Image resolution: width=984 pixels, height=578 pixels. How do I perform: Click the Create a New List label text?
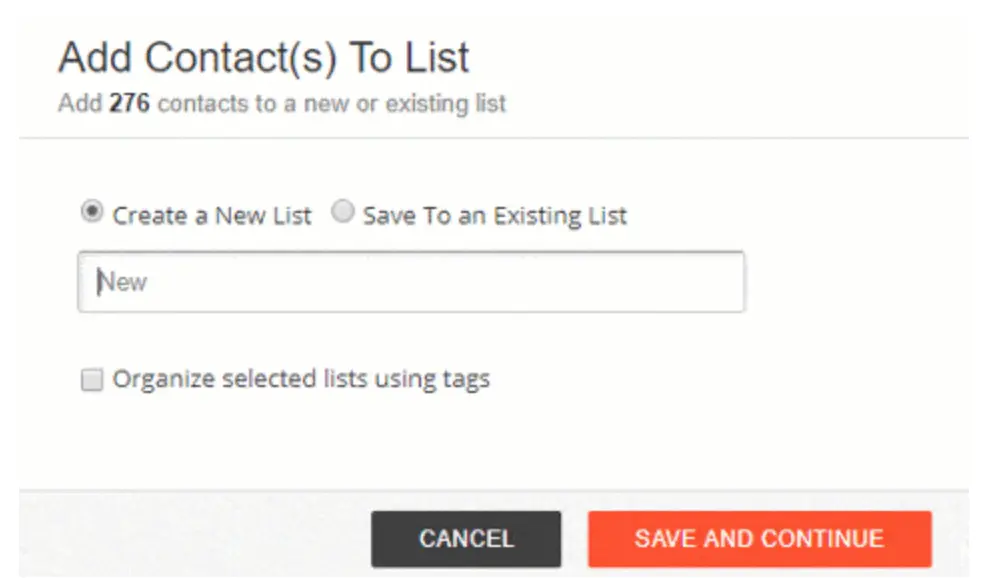click(x=210, y=213)
